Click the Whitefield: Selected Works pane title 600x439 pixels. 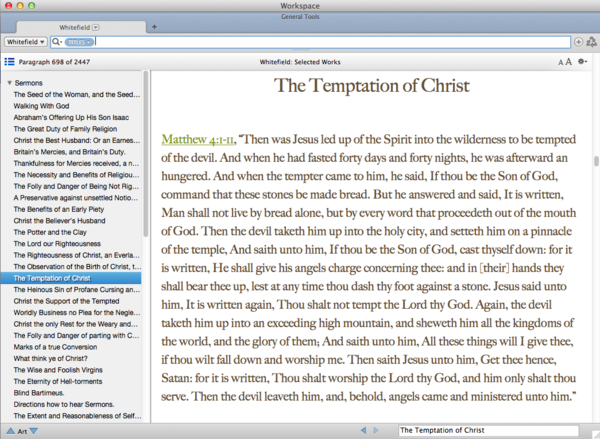[x=300, y=62]
